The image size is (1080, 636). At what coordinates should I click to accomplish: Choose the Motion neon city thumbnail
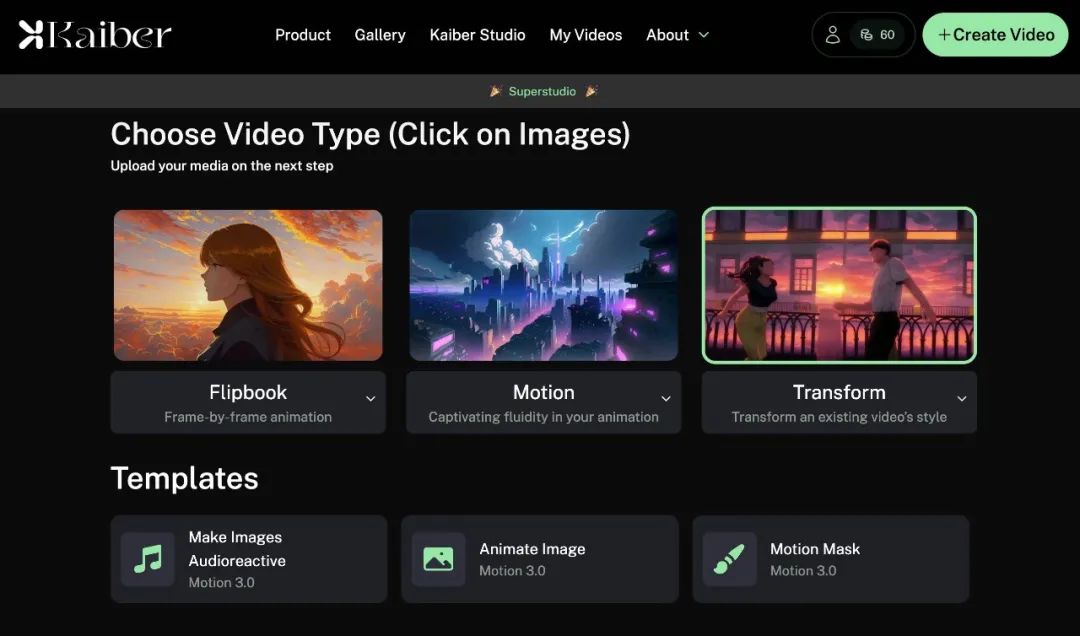pos(543,285)
